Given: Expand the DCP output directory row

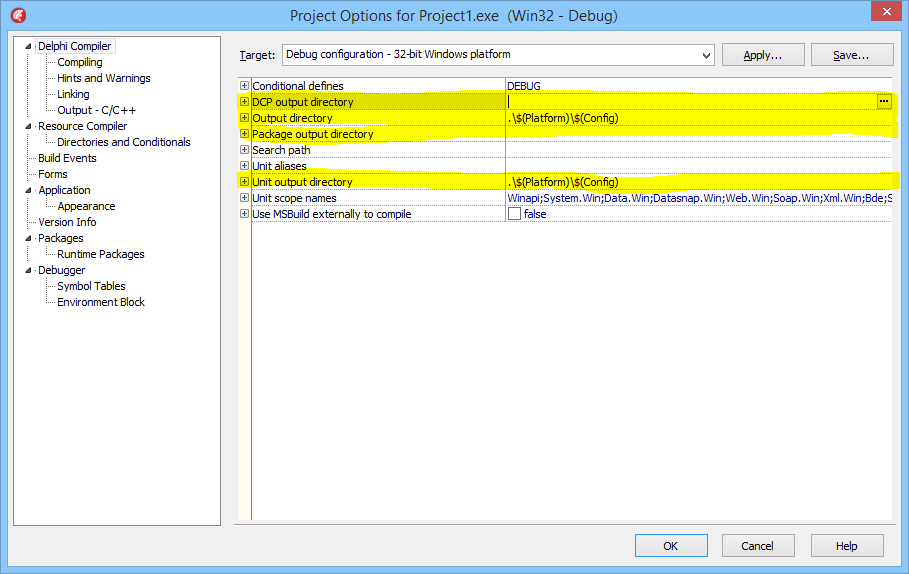Looking at the screenshot, I should click(x=245, y=101).
